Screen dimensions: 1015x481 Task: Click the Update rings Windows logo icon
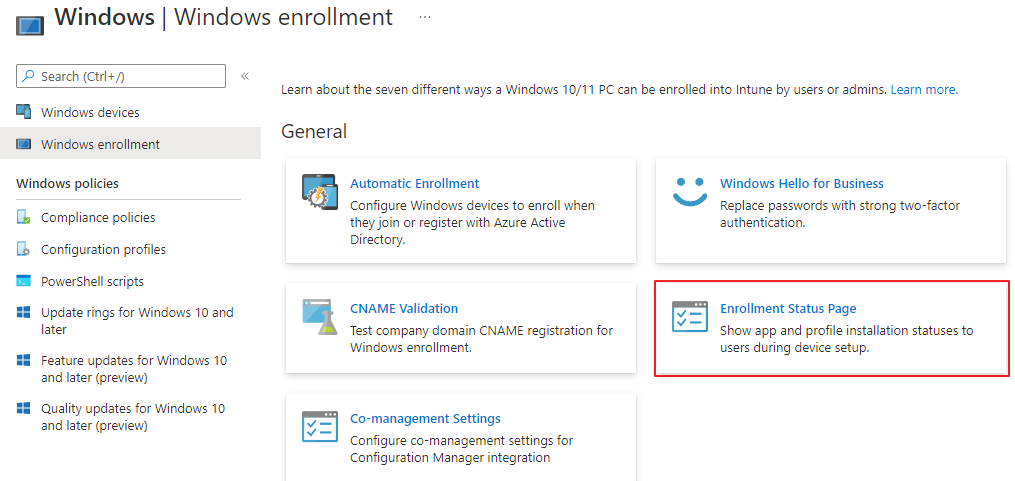23,313
